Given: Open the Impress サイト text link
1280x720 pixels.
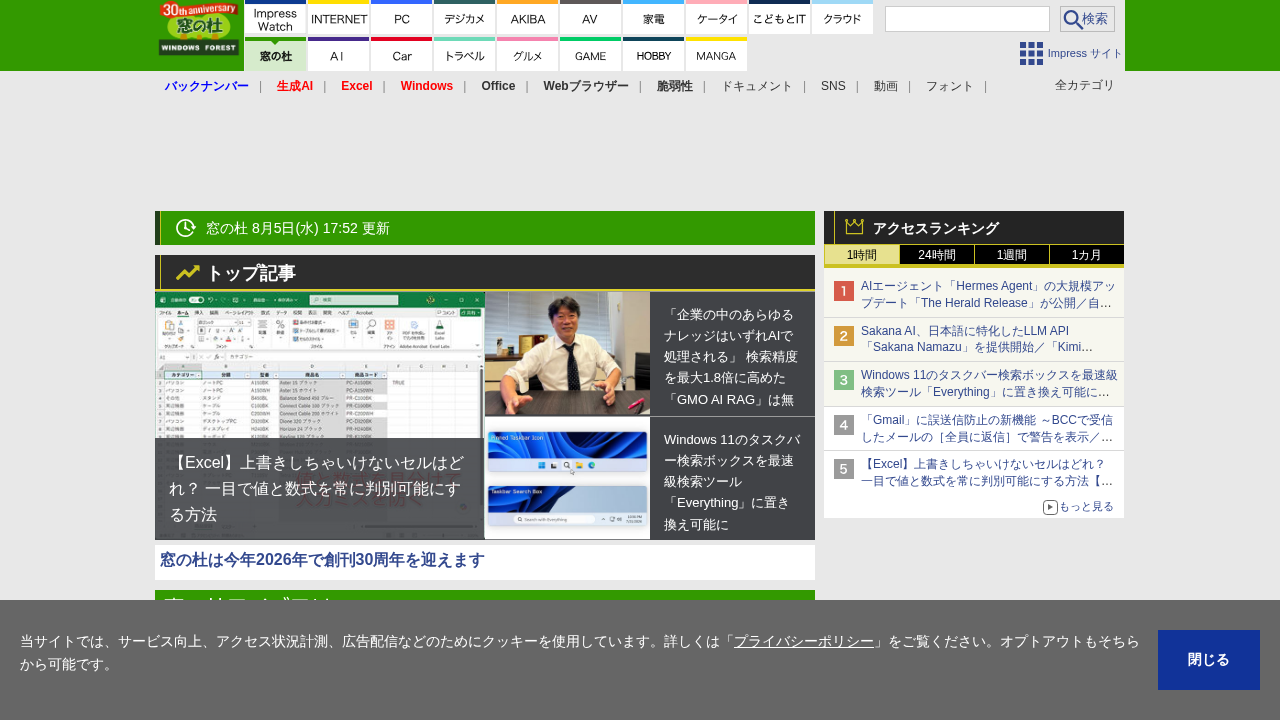Looking at the screenshot, I should 1085,54.
